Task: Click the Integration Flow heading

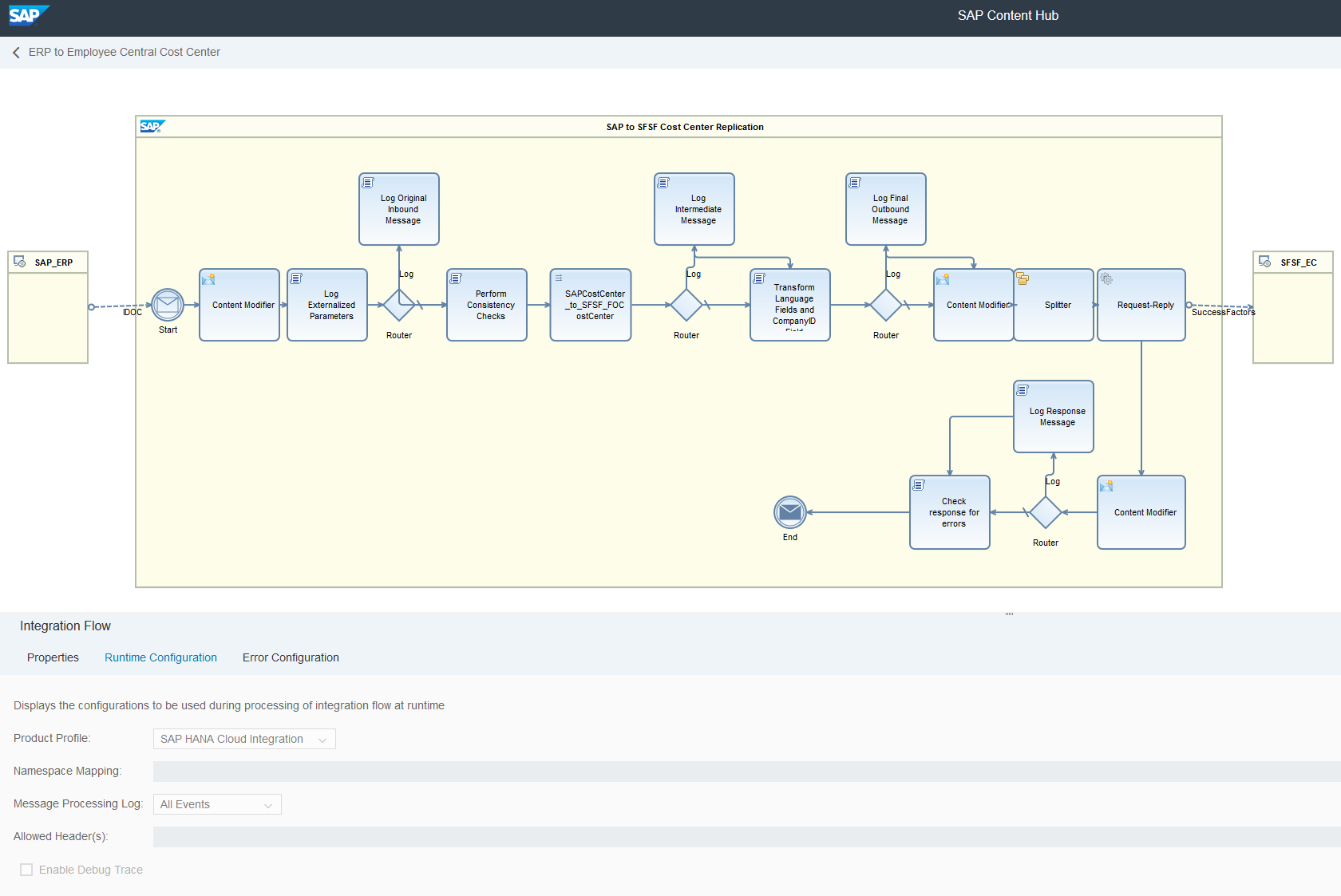Action: pyautogui.click(x=65, y=626)
